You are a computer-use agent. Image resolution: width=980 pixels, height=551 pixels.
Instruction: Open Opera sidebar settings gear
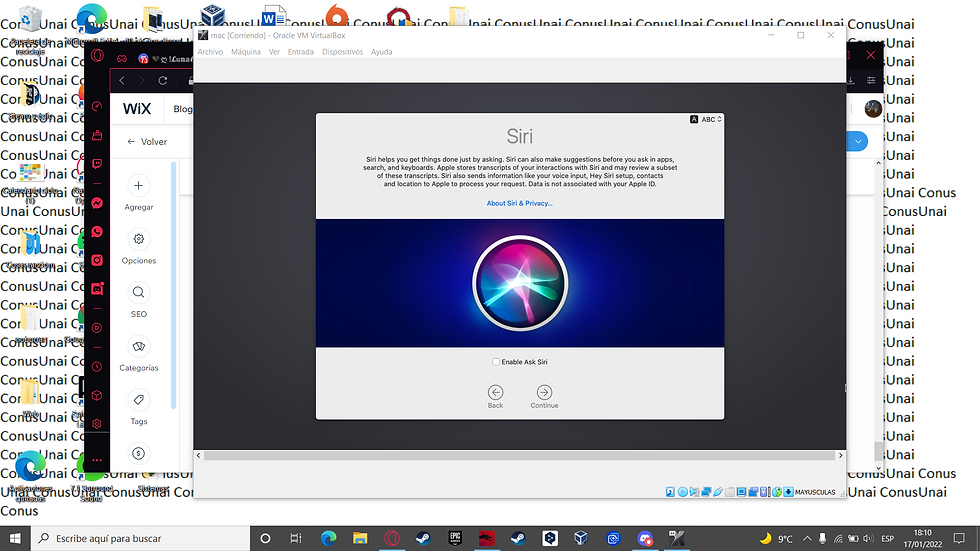tap(97, 424)
